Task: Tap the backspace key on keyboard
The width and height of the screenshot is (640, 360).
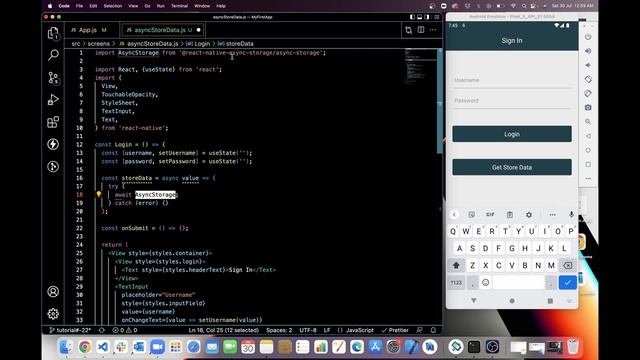Action: pos(567,265)
